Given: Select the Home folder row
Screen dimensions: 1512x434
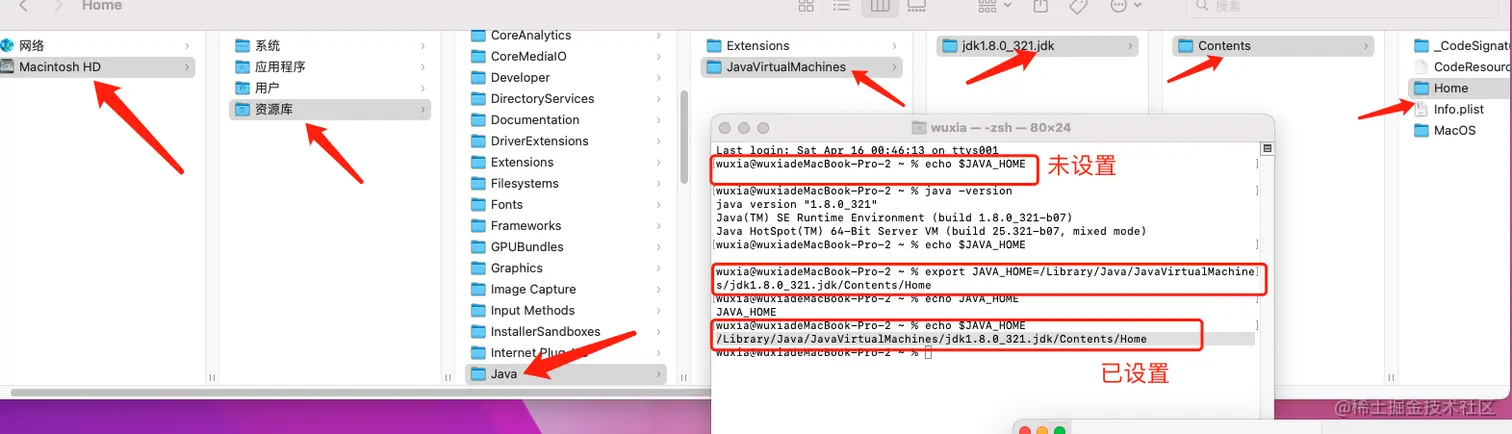Looking at the screenshot, I should pos(1460,88).
